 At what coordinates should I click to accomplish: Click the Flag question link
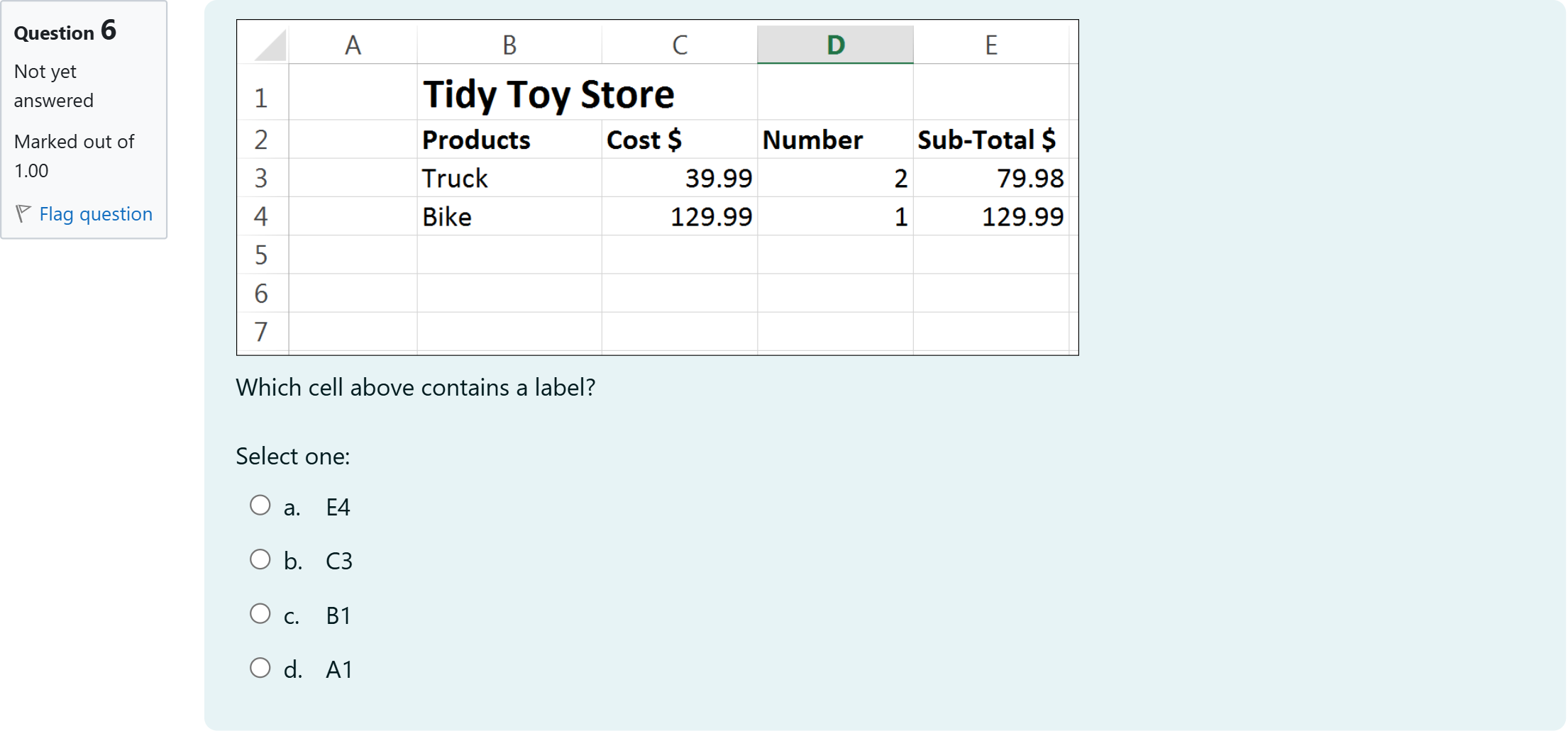click(96, 214)
